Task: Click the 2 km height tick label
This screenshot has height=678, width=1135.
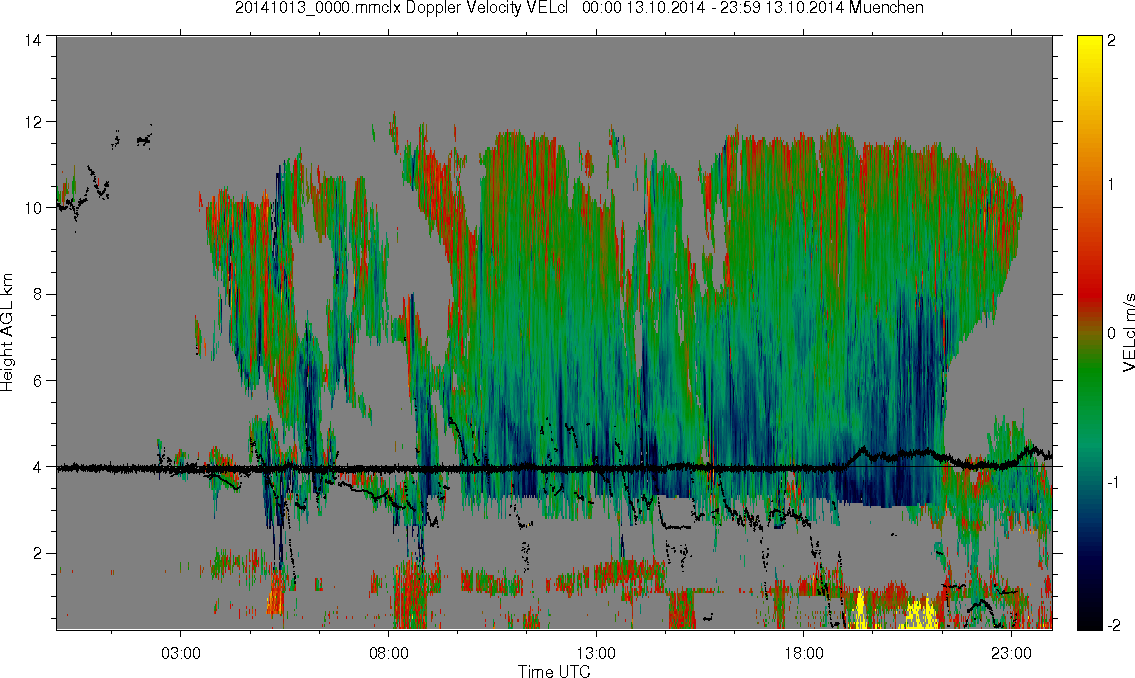Action: [x=37, y=554]
